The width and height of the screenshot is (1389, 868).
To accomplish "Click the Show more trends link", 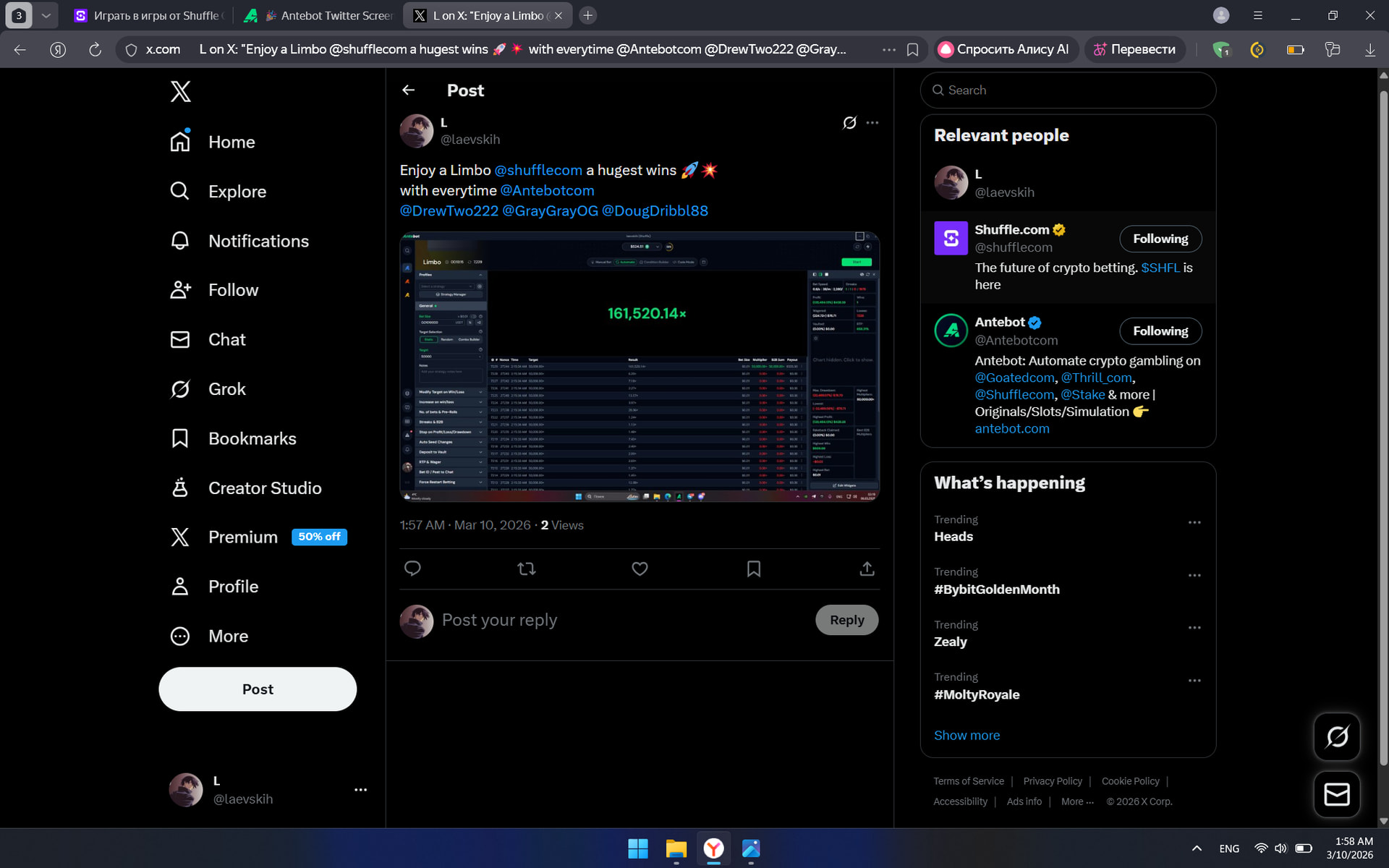I will click(967, 735).
